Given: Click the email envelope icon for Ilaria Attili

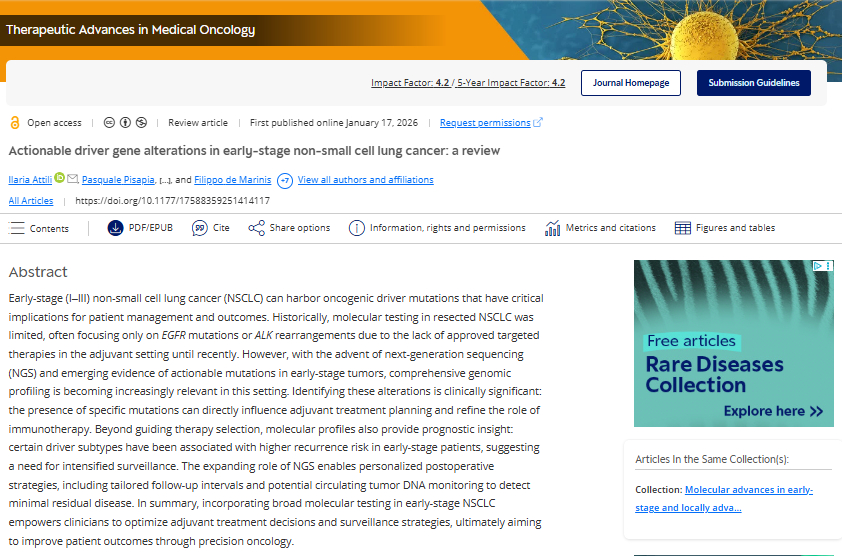Looking at the screenshot, I should pyautogui.click(x=72, y=179).
